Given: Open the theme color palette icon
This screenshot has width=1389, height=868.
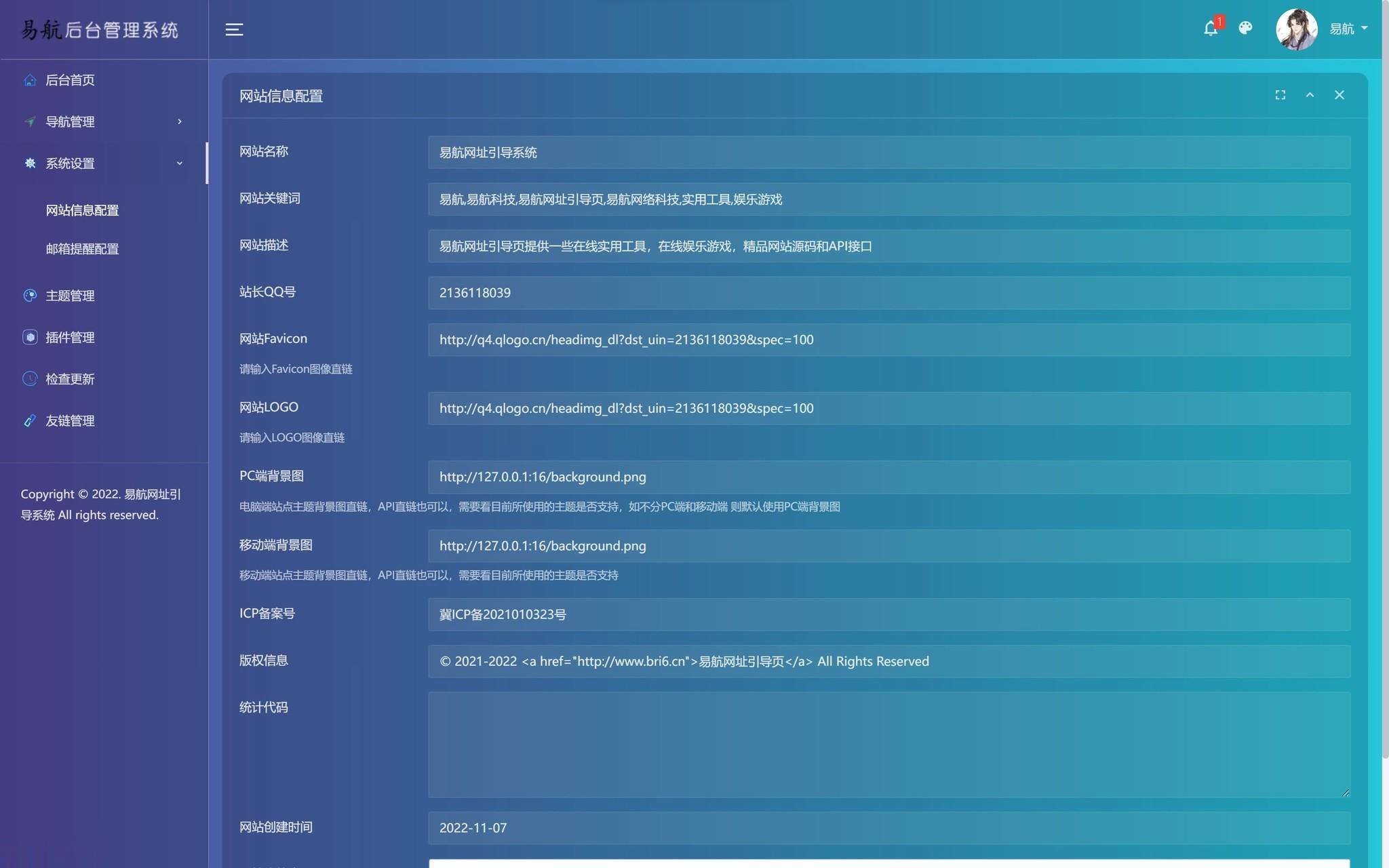Looking at the screenshot, I should pos(1245,28).
